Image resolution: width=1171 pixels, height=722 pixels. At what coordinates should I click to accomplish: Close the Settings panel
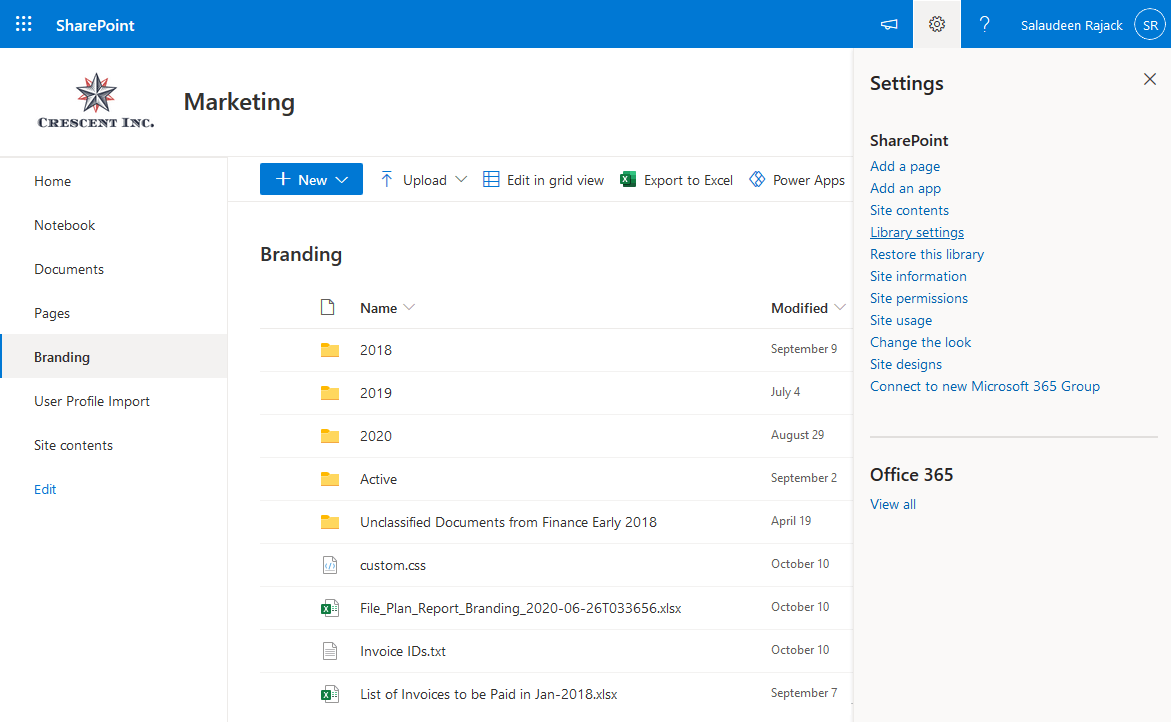(1149, 79)
